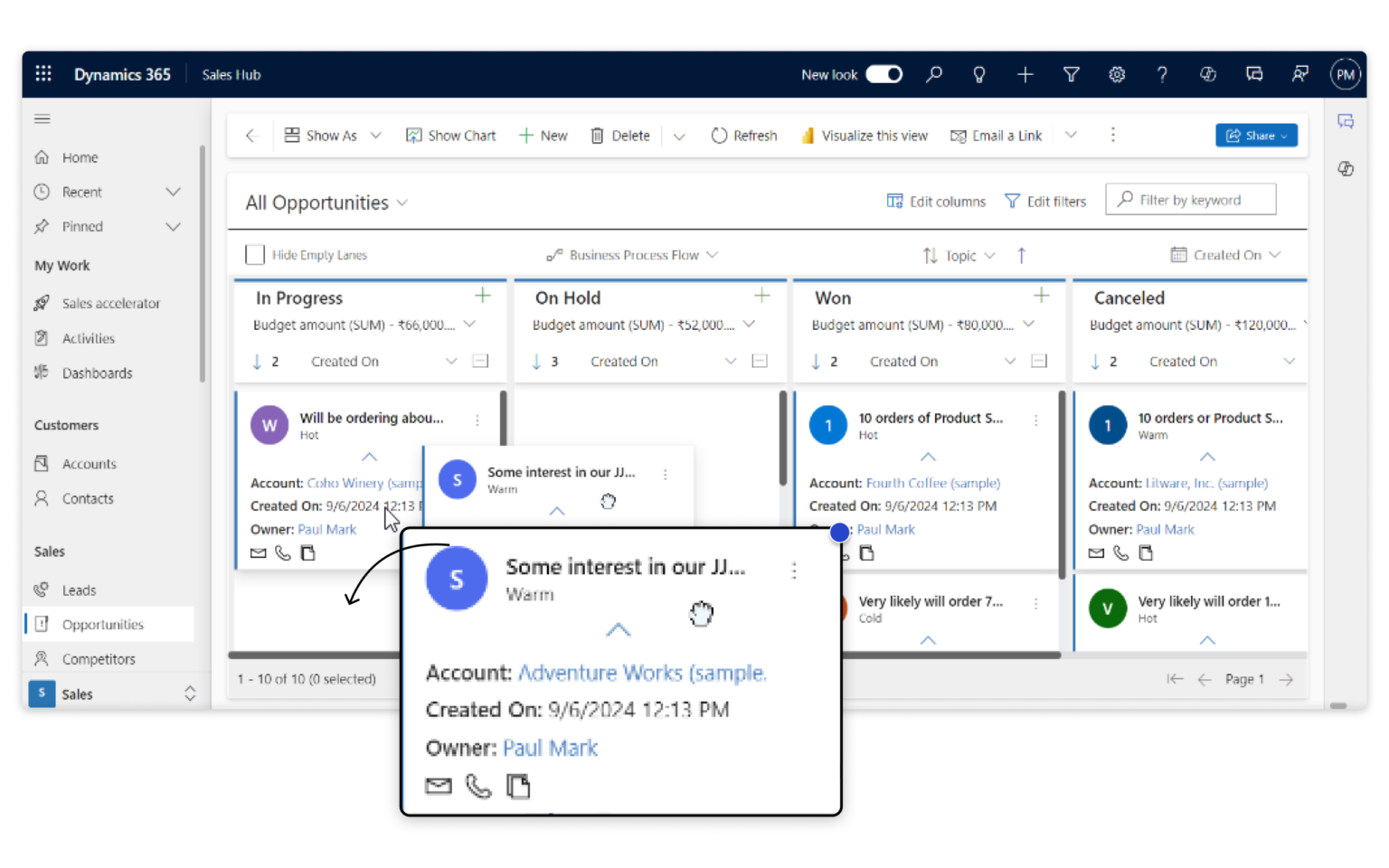This screenshot has width=1389, height=868.
Task: Open more options on 'Will be ordering' card
Action: tap(477, 420)
